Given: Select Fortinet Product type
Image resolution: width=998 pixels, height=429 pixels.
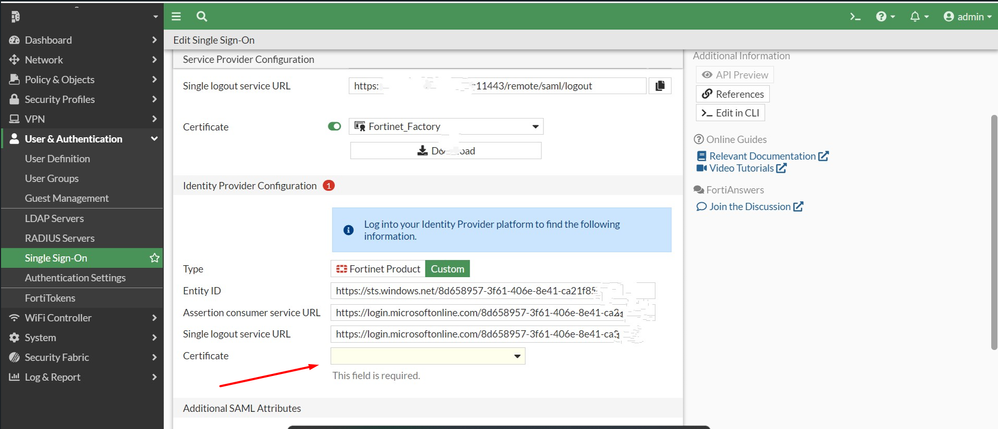Looking at the screenshot, I should point(378,269).
